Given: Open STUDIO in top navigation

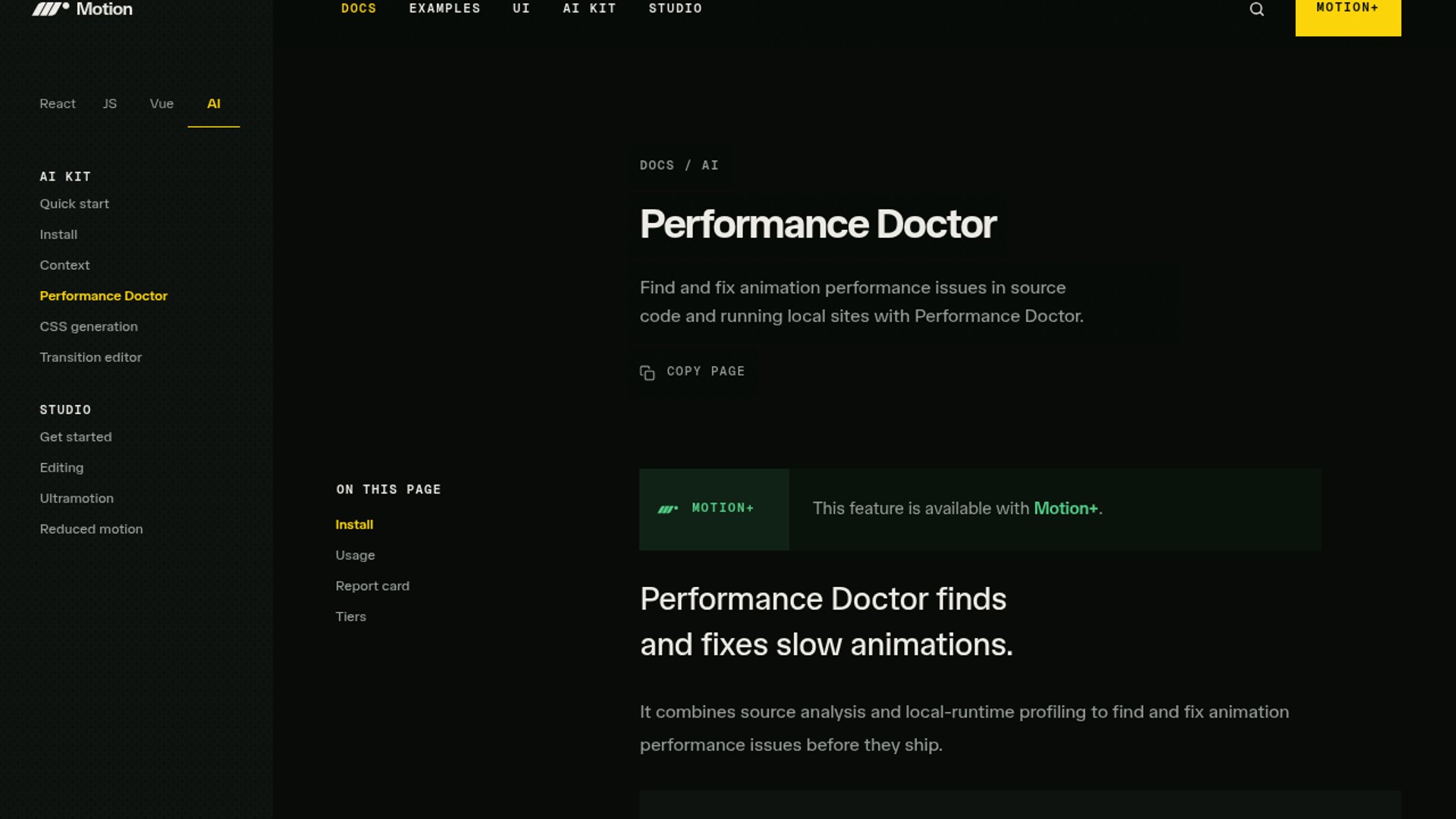Looking at the screenshot, I should 675,8.
